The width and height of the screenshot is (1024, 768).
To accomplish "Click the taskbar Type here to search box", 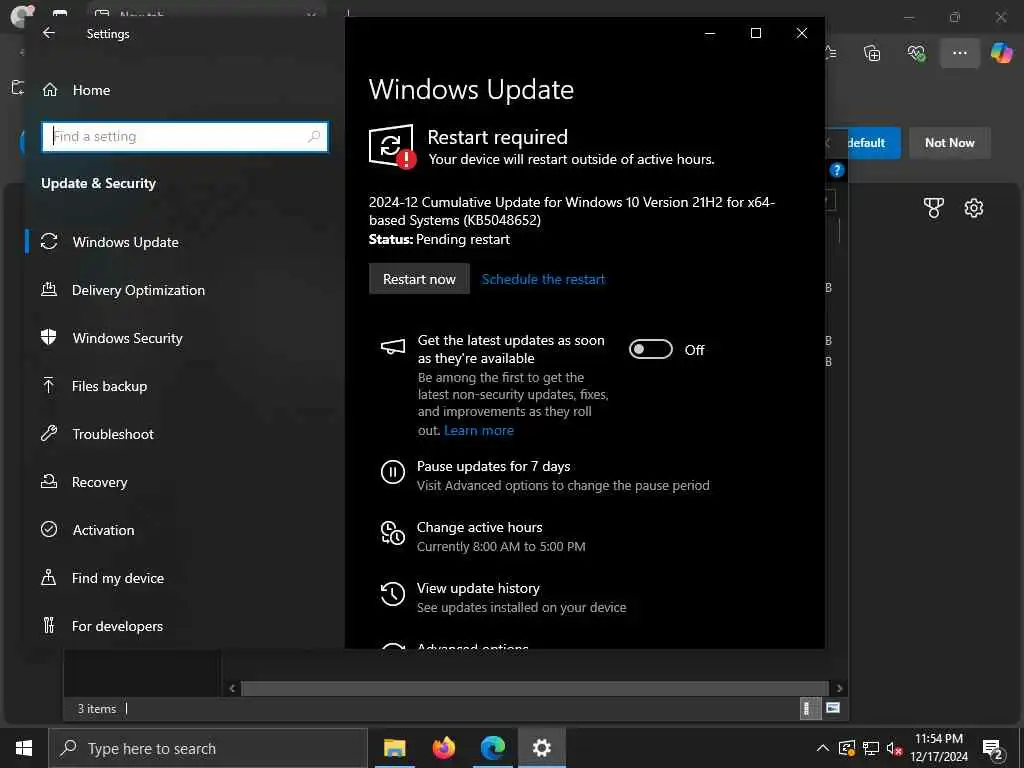I will pos(208,748).
